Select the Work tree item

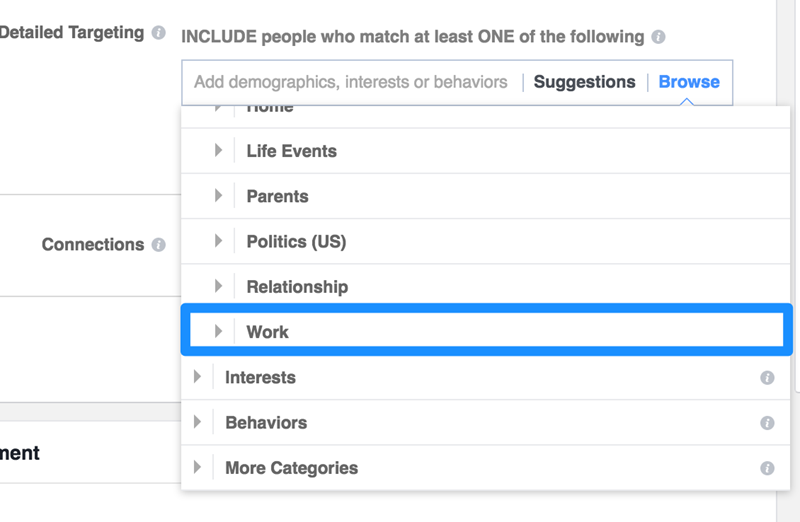click(x=268, y=332)
